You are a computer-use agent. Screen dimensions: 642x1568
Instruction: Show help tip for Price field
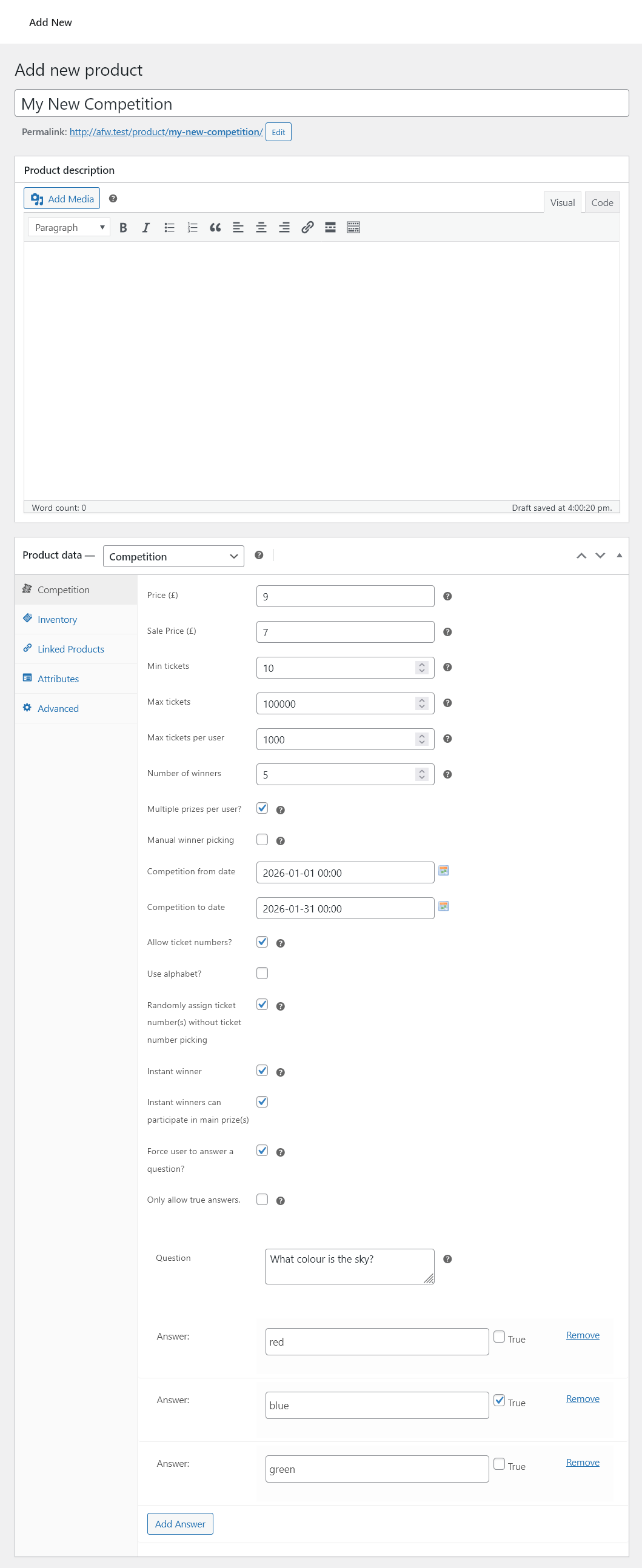pos(447,597)
